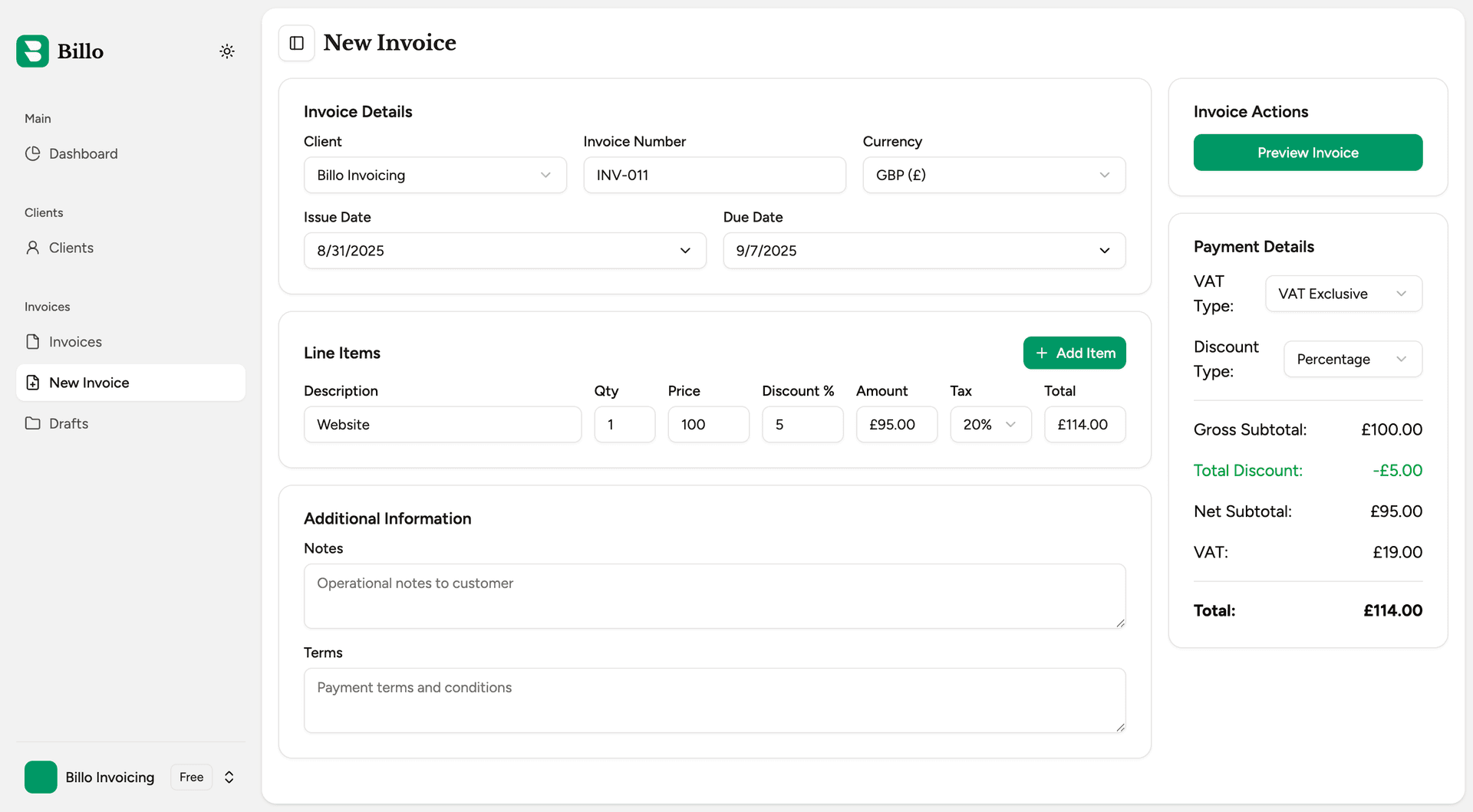The width and height of the screenshot is (1473, 812).
Task: Switch Discount Type from Percentage
Action: click(x=1353, y=359)
